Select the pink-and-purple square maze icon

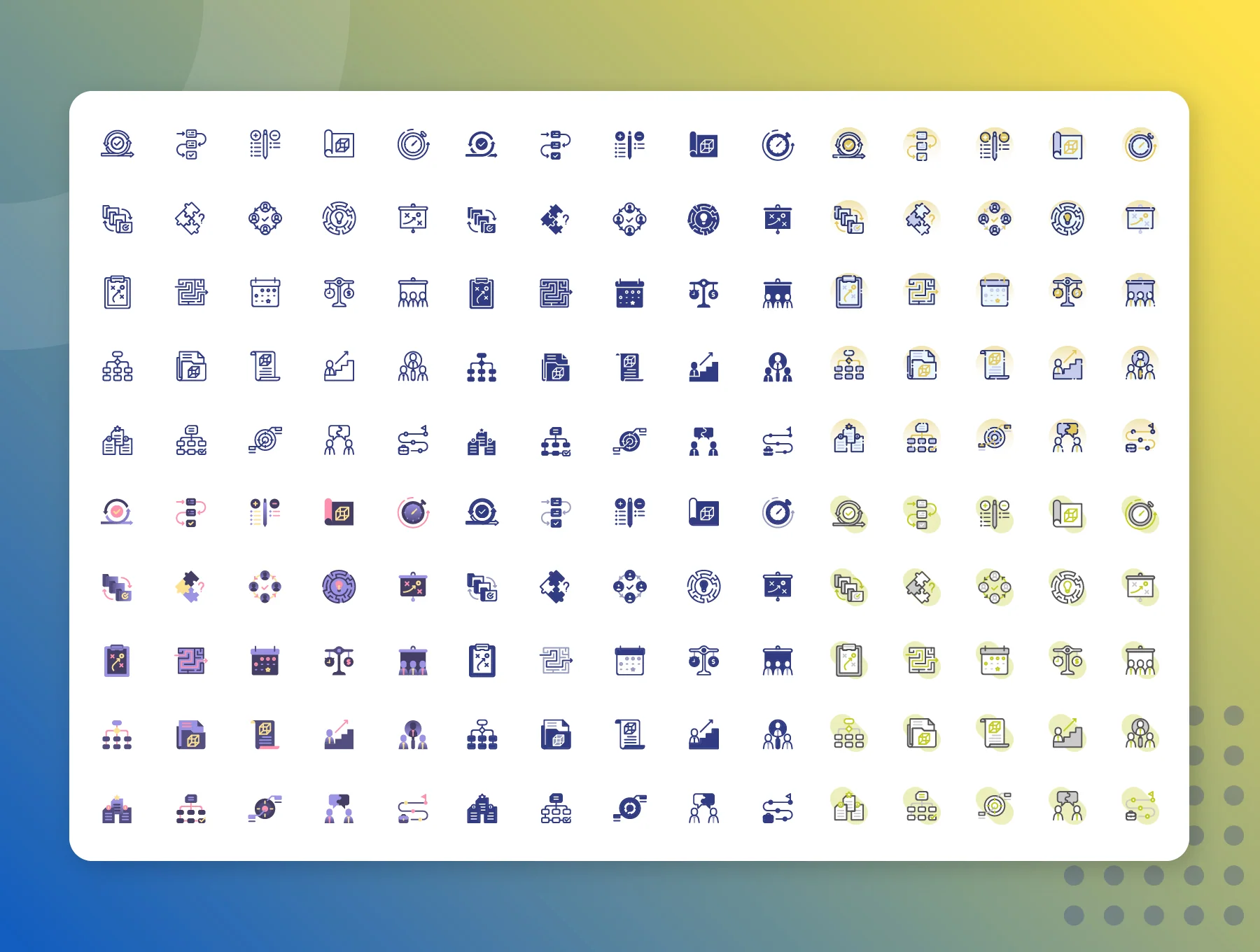[191, 661]
